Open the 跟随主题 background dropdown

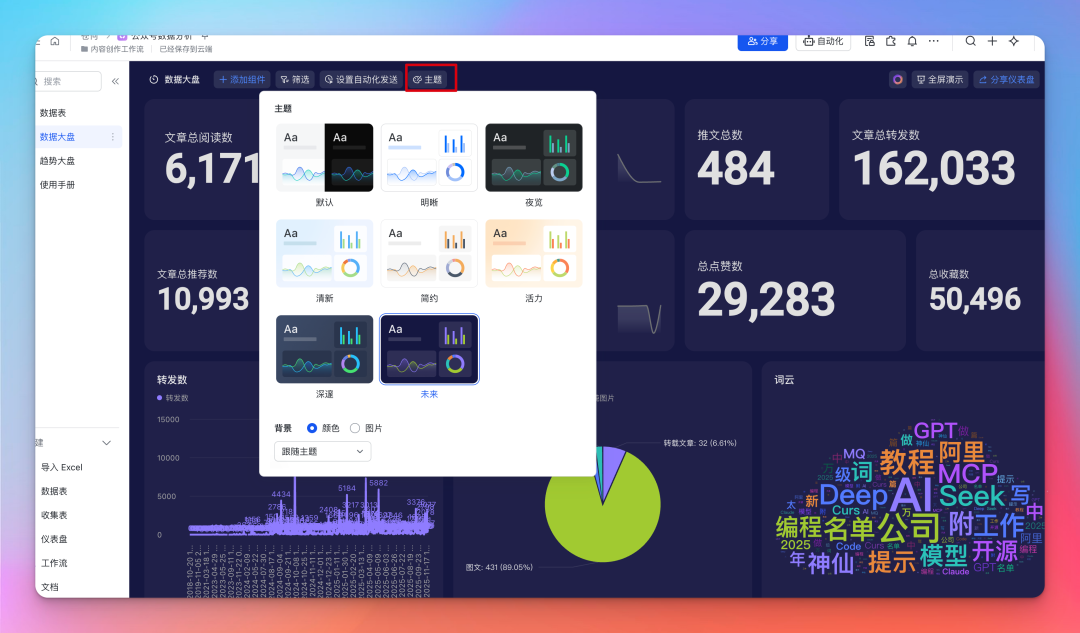pyautogui.click(x=322, y=452)
